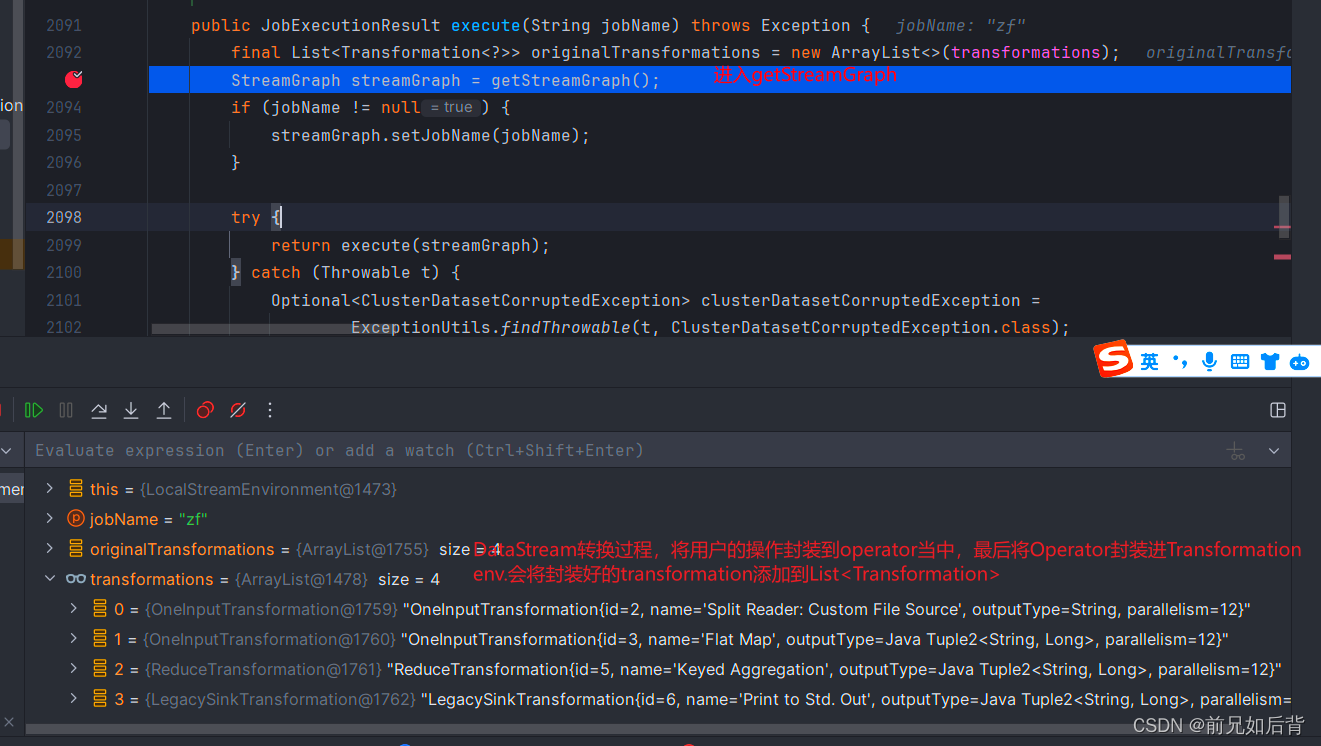Open the View Breakpoints dialog icon
Viewport: 1321px width, 746px height.
click(205, 410)
